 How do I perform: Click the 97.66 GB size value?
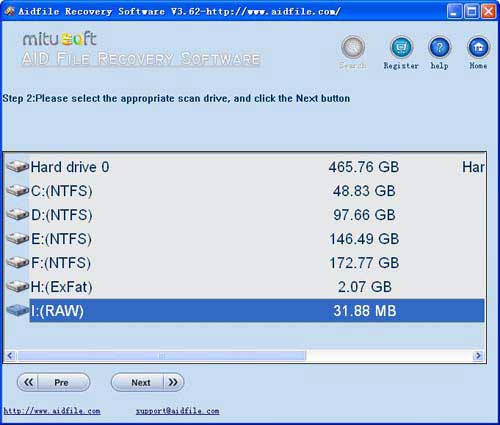click(364, 215)
